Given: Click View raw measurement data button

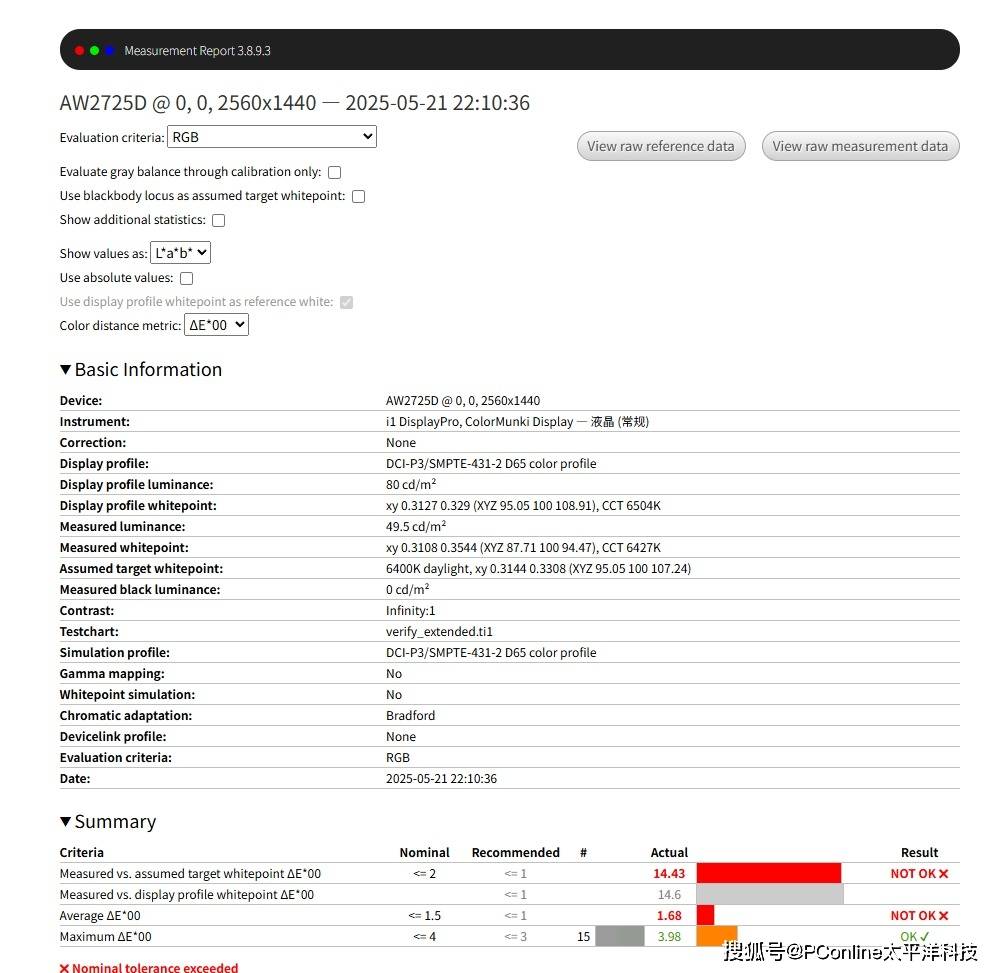Looking at the screenshot, I should [x=860, y=146].
